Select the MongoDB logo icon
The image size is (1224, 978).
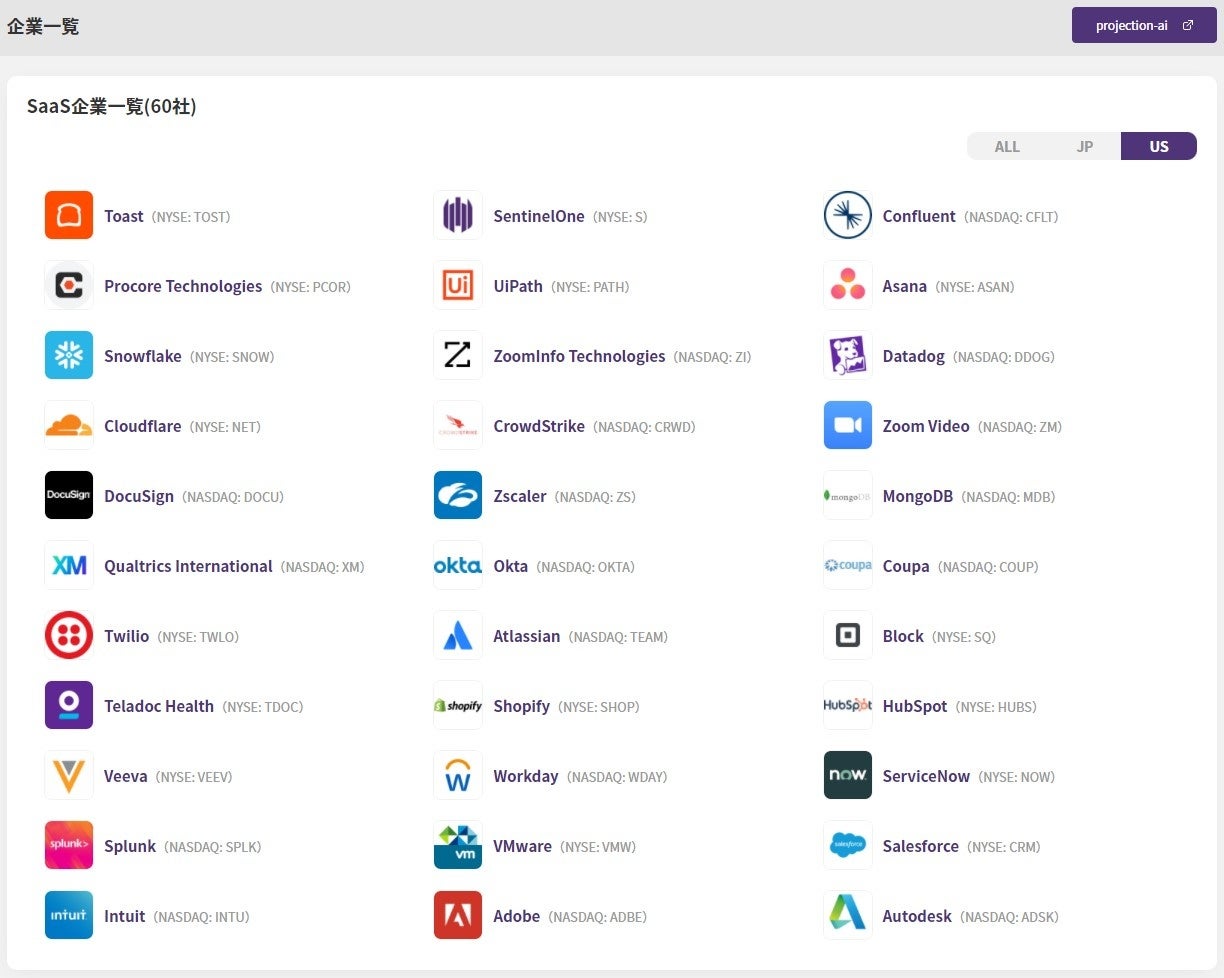(848, 495)
